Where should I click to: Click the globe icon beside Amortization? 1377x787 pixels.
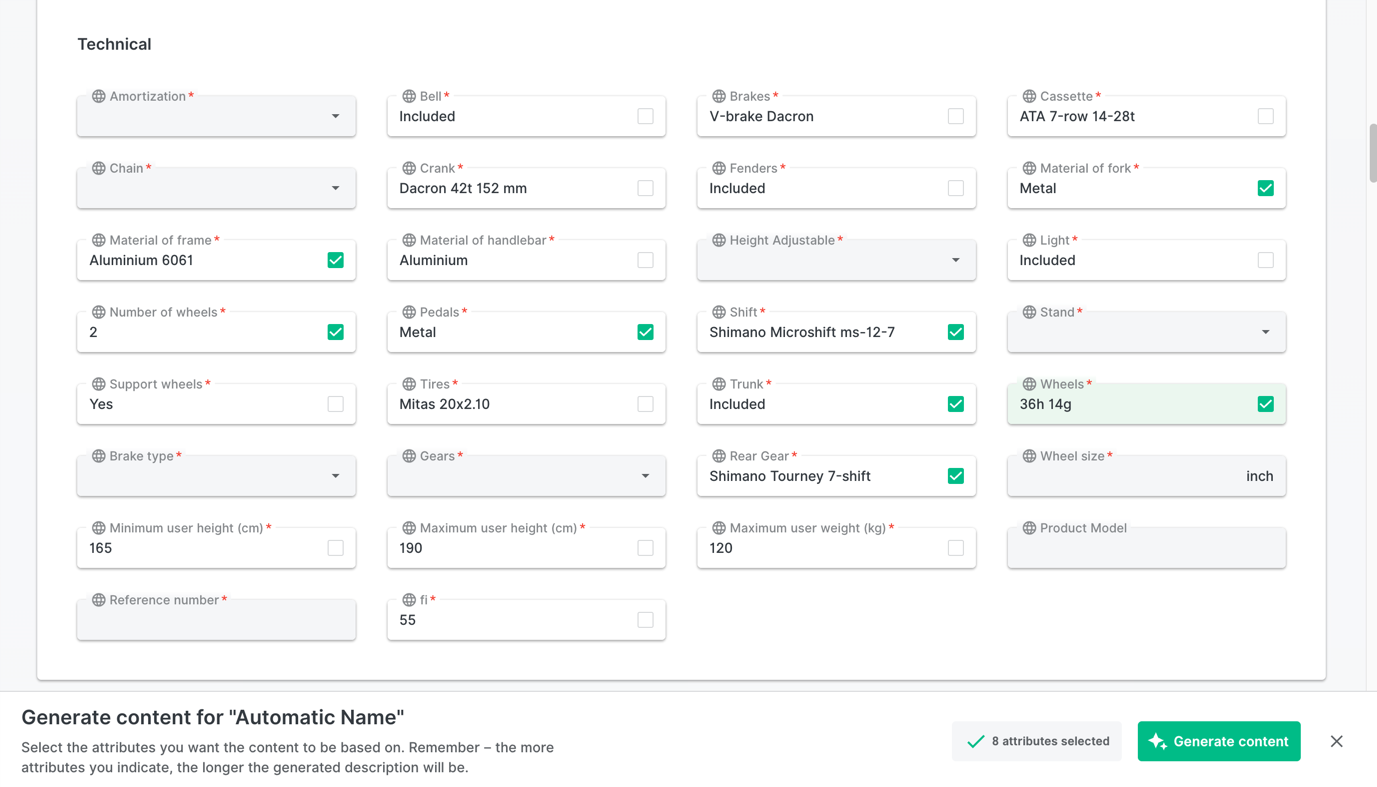click(98, 96)
